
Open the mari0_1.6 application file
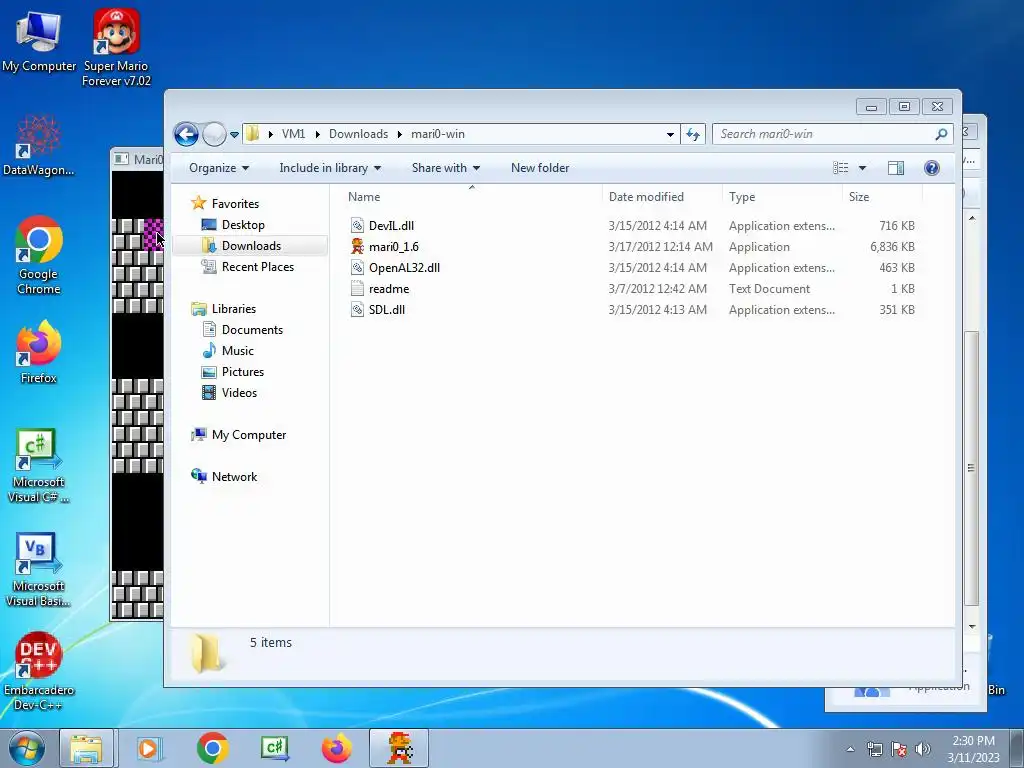tap(393, 247)
